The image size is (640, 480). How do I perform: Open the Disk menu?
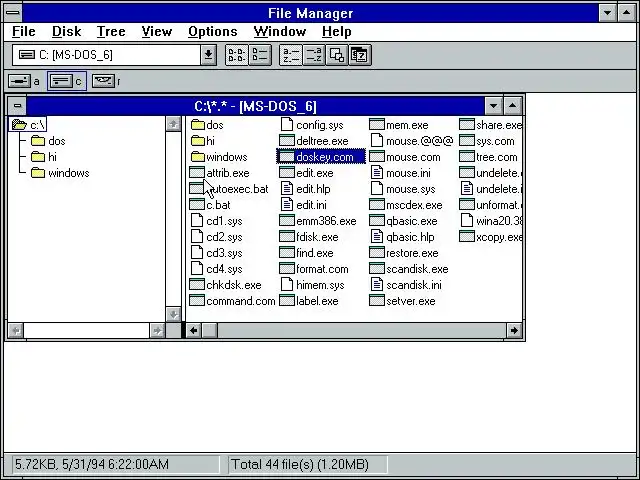point(67,31)
